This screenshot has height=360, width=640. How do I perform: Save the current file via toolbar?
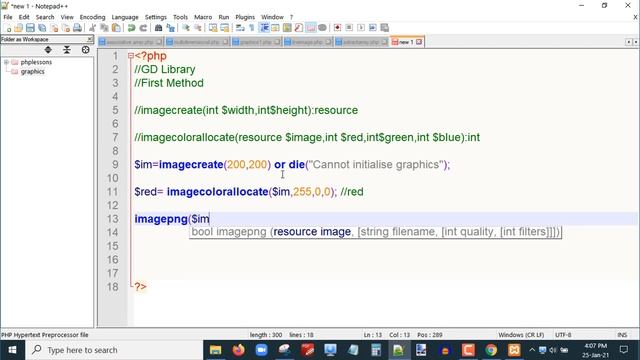30,28
